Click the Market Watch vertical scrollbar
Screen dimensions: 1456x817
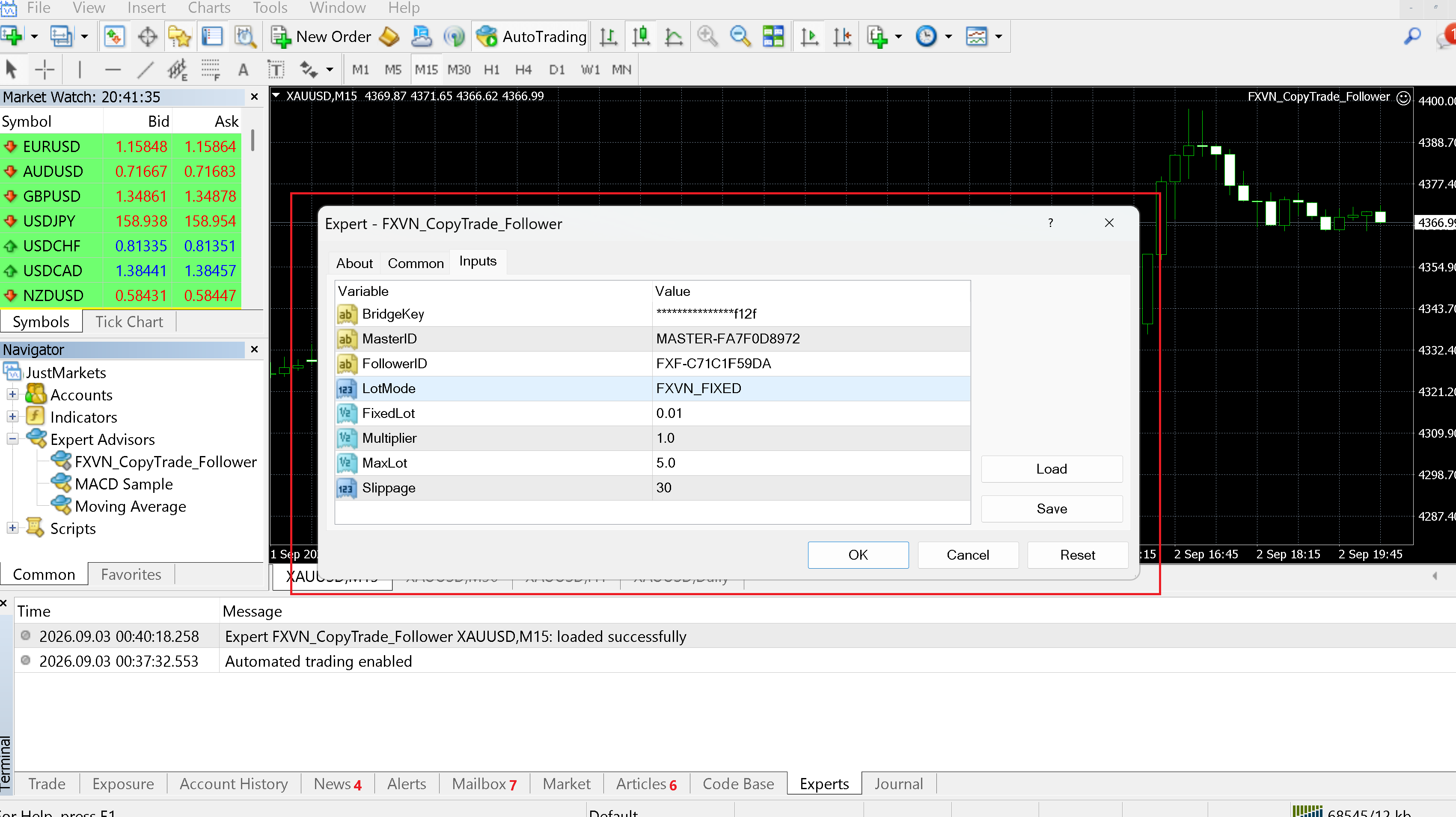click(253, 140)
